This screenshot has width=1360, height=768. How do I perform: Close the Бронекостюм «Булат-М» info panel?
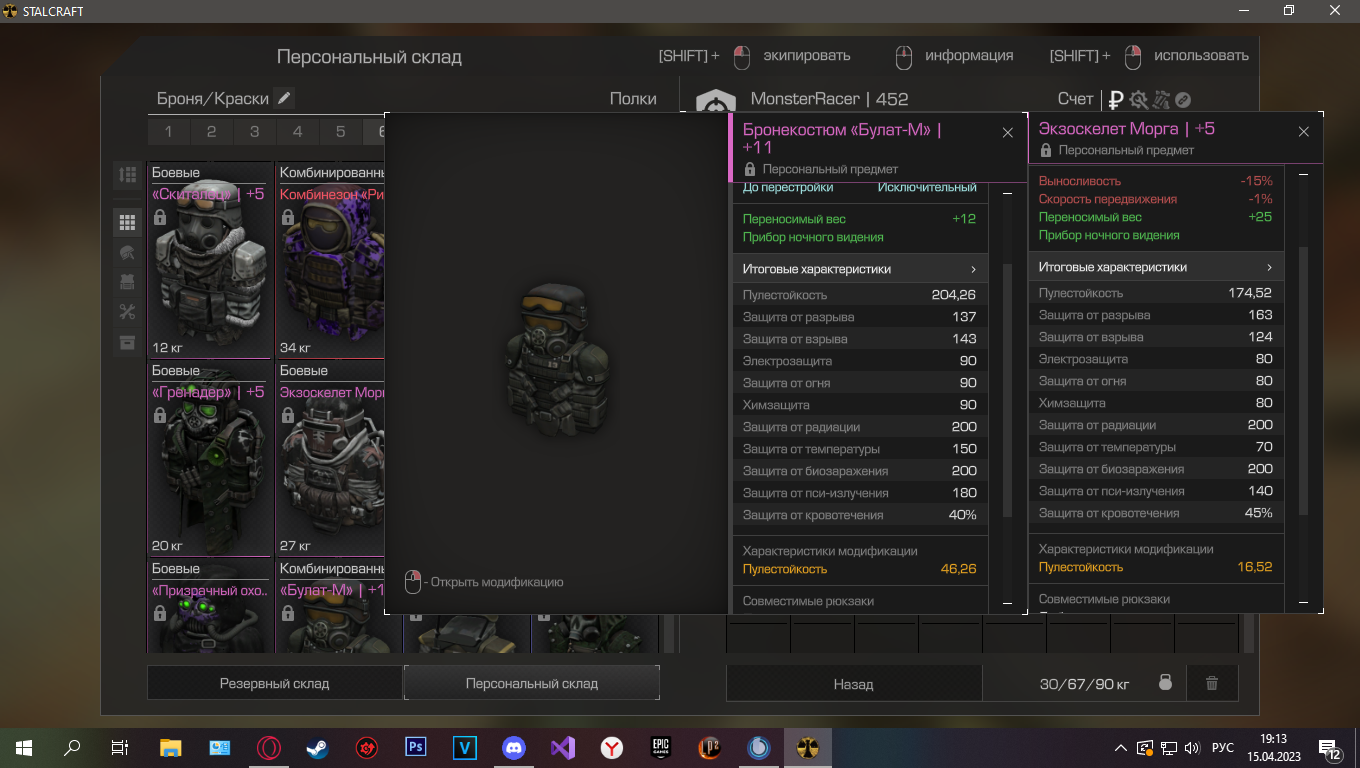click(1007, 132)
